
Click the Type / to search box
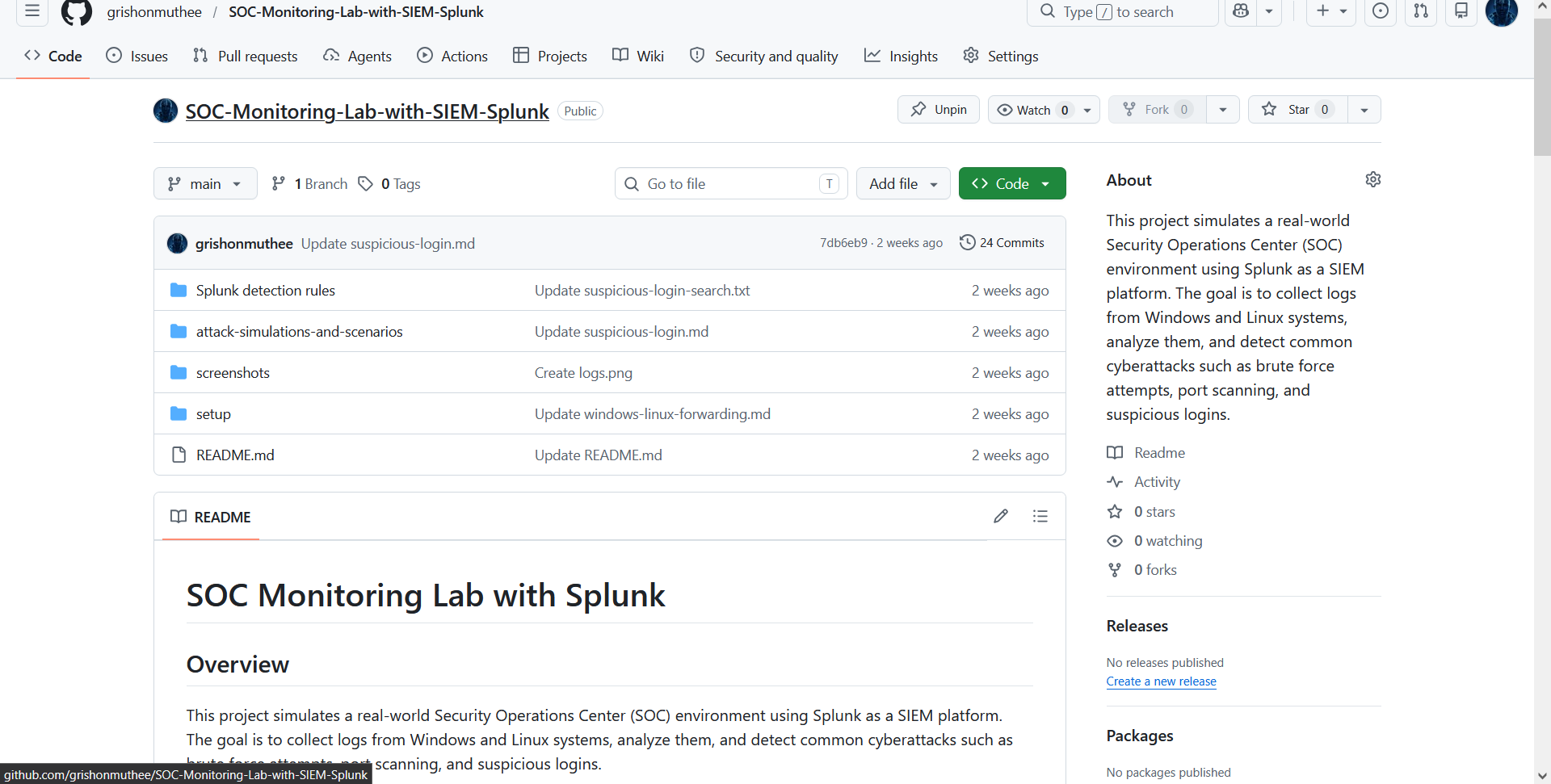[x=1122, y=11]
